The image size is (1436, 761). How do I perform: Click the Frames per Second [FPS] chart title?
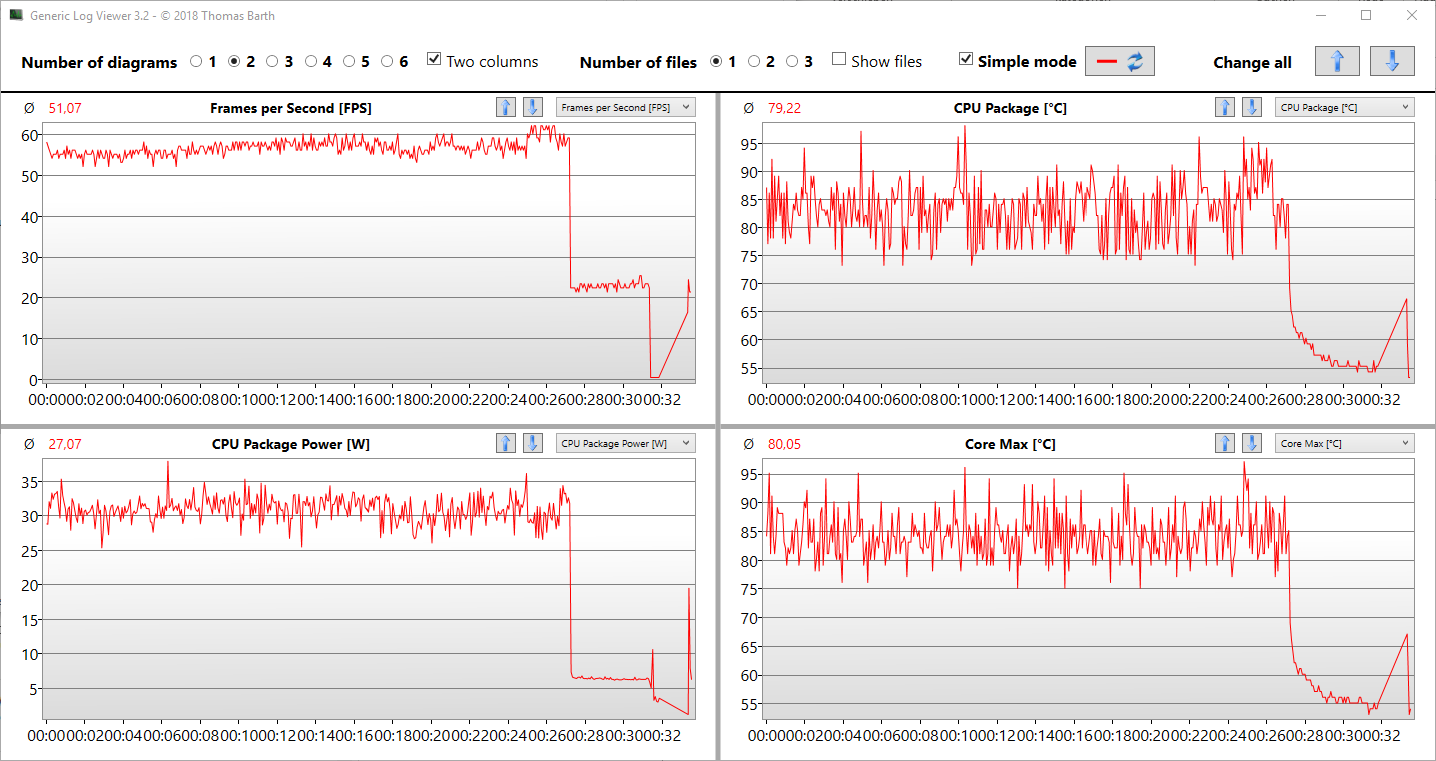tap(291, 108)
